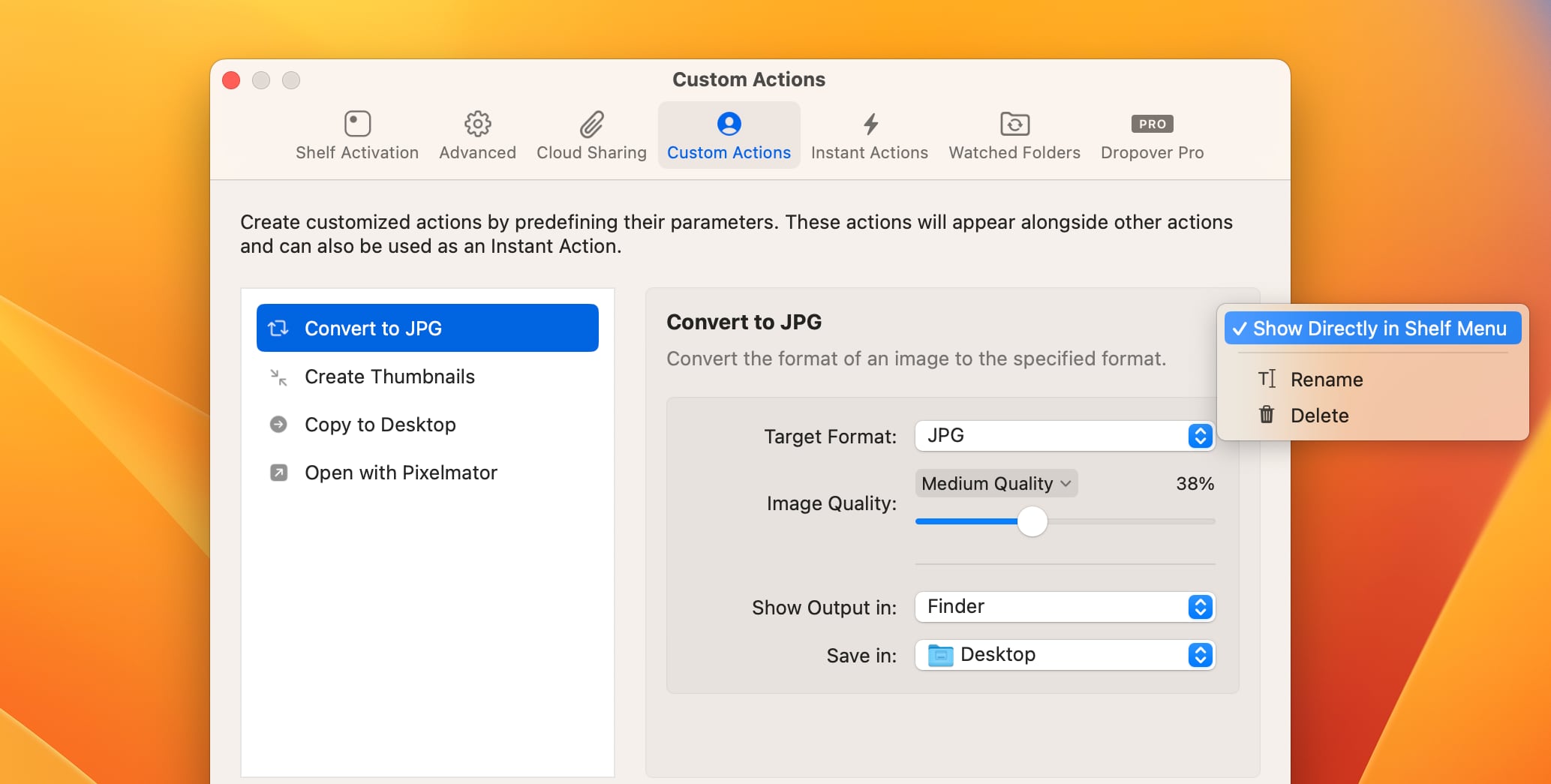Expand the Target Format JPG dropdown
Screen dimensions: 1551x784
click(1064, 436)
